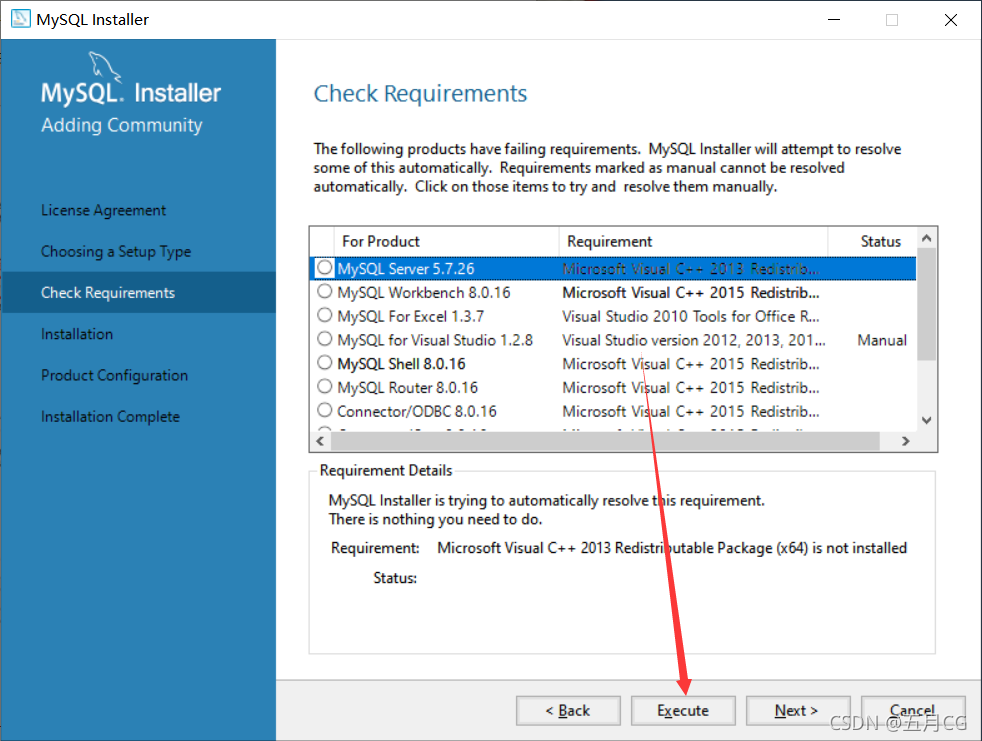Sort by the For Product column header
The width and height of the screenshot is (982, 741).
coord(447,241)
